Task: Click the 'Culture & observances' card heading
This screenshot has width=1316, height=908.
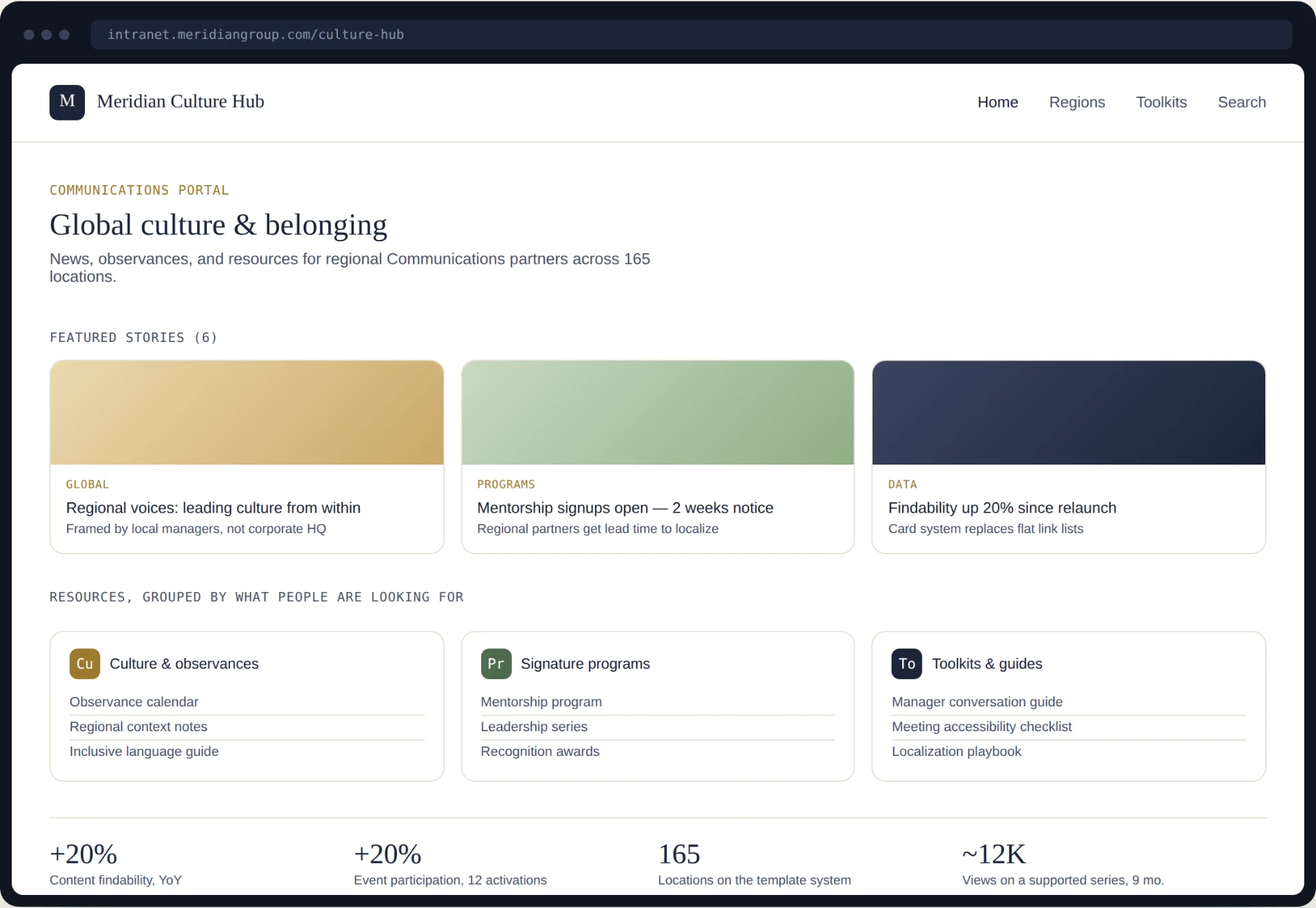Action: click(184, 663)
